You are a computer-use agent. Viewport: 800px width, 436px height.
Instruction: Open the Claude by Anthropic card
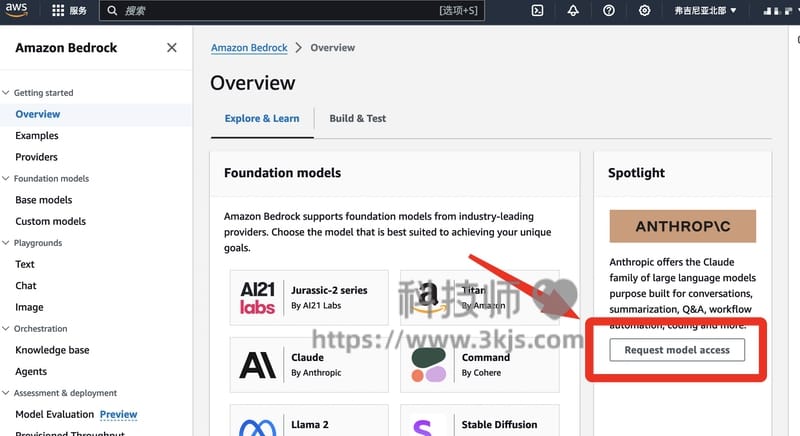[x=309, y=365]
